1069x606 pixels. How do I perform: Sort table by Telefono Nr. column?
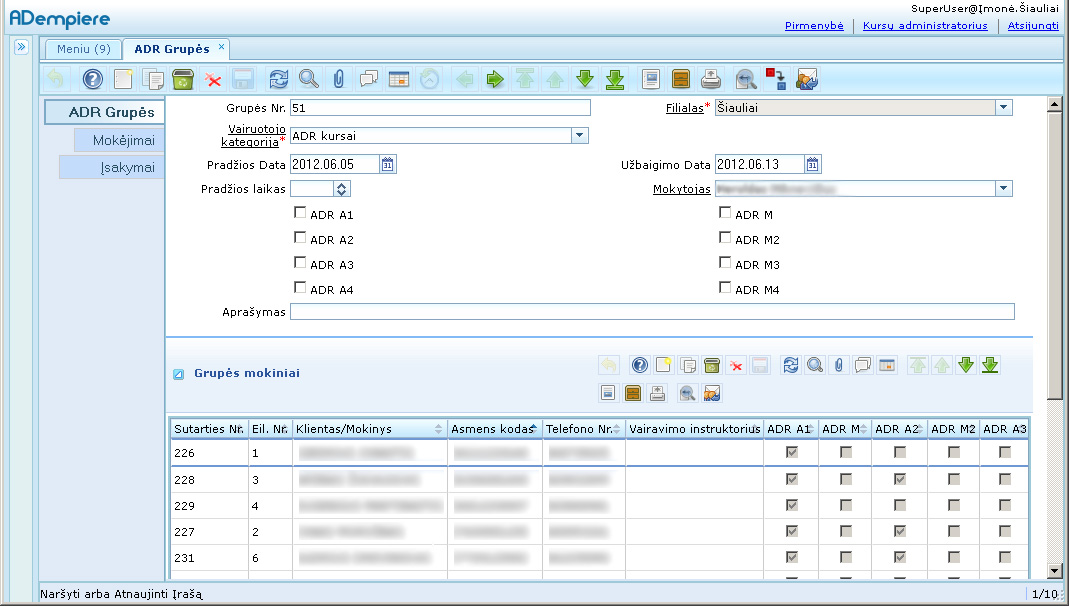click(584, 429)
